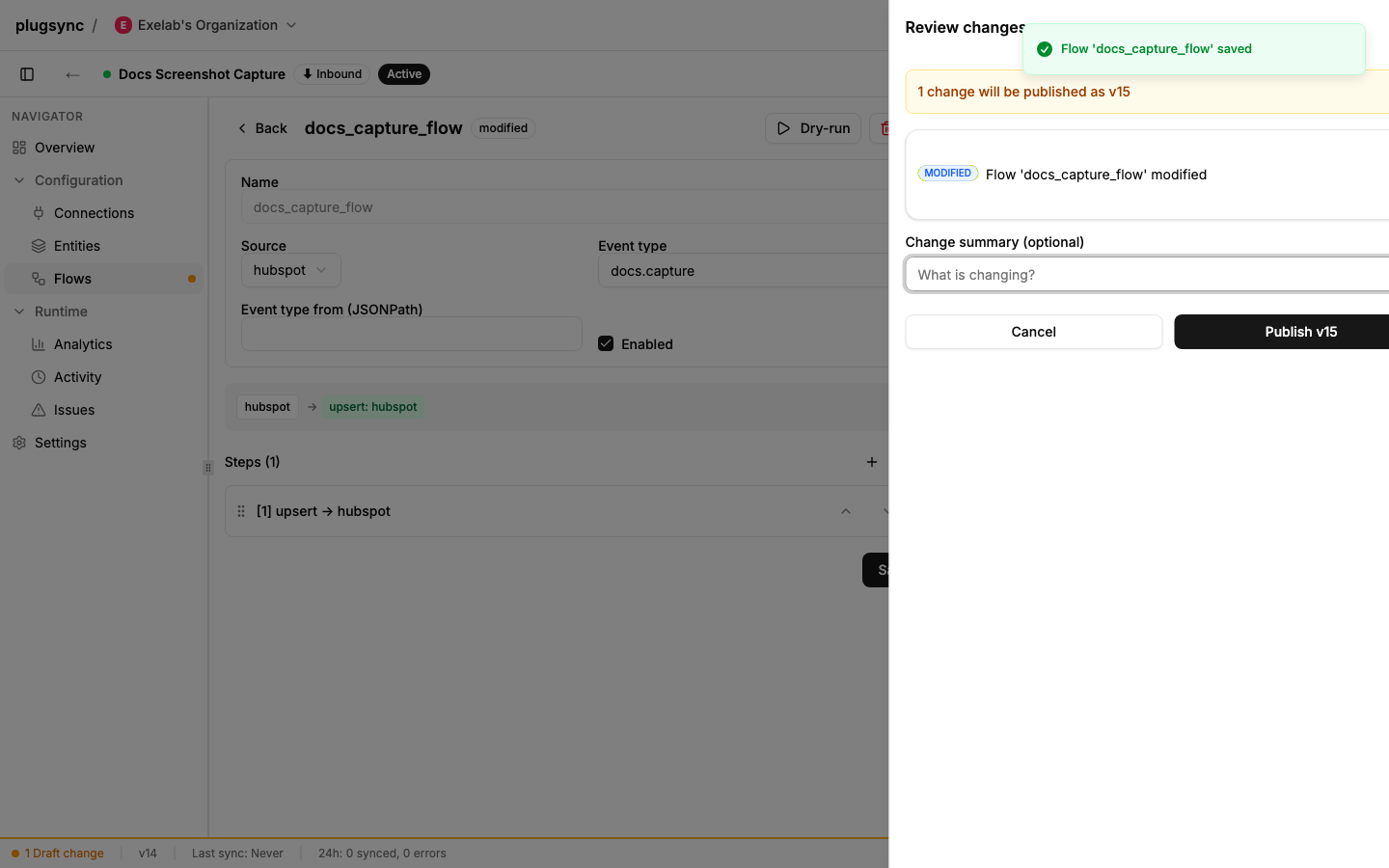Screen dimensions: 1389x868
Task: Click the Name field docs_capture_flow
Action: click(564, 207)
